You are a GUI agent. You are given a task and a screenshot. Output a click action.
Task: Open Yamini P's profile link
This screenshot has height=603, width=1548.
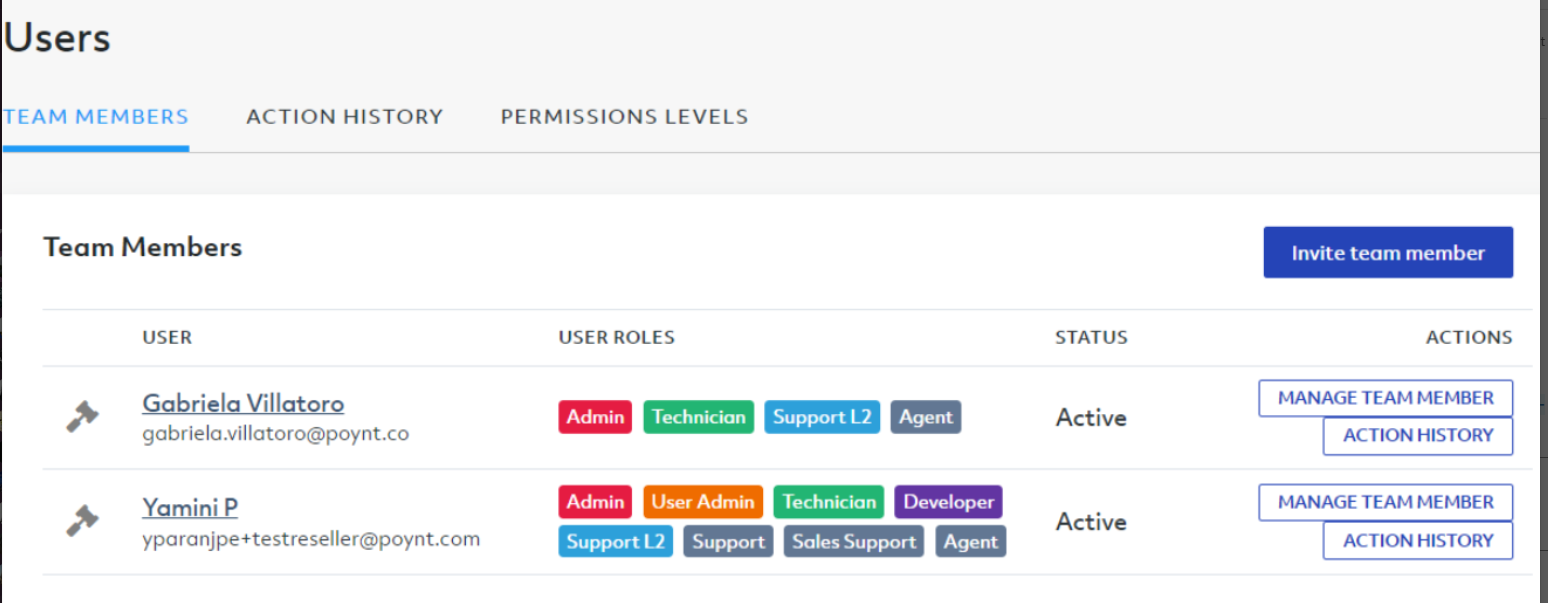pos(190,508)
